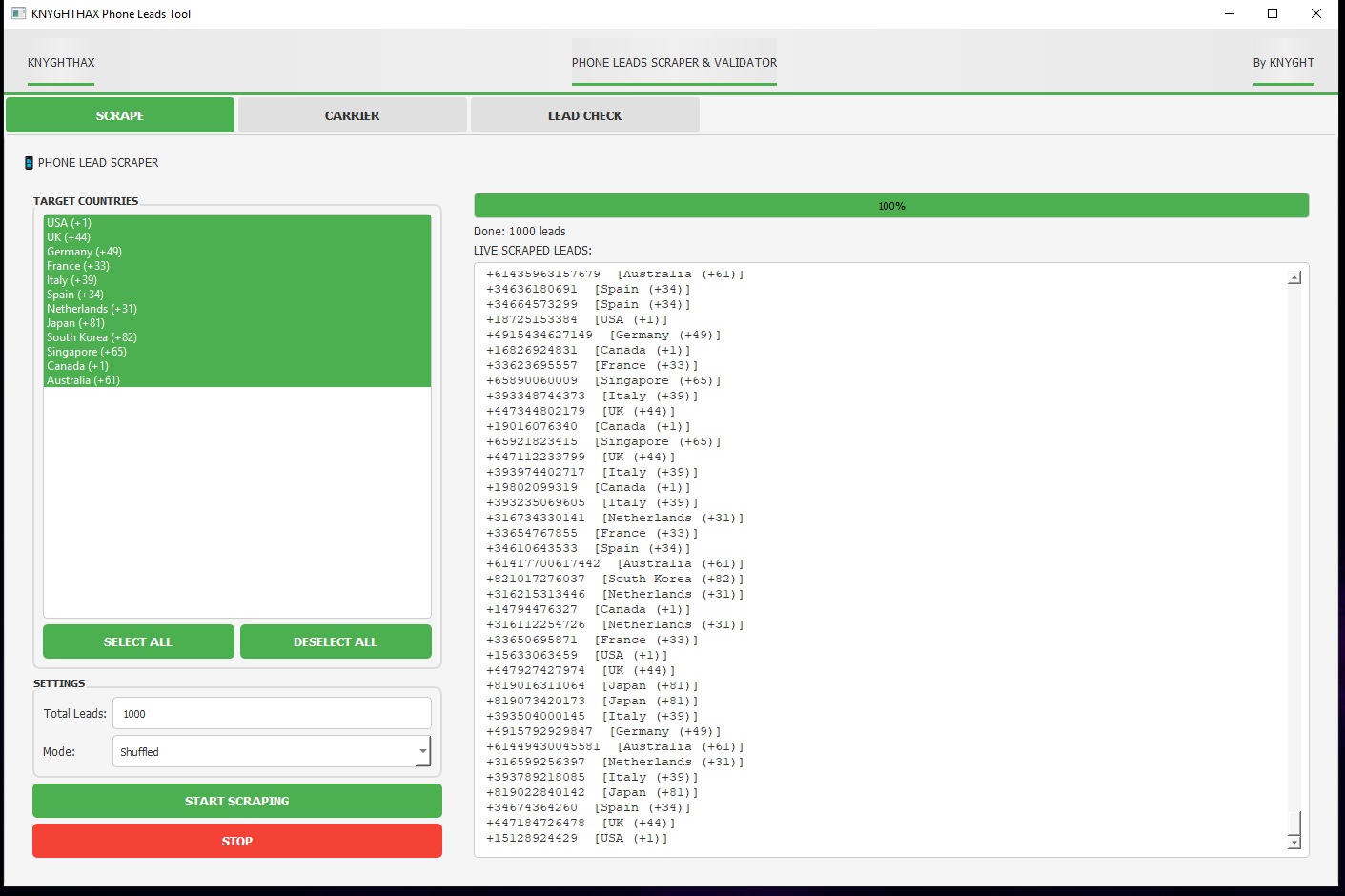Image resolution: width=1345 pixels, height=896 pixels.
Task: Click the 100% progress bar
Action: tap(890, 206)
